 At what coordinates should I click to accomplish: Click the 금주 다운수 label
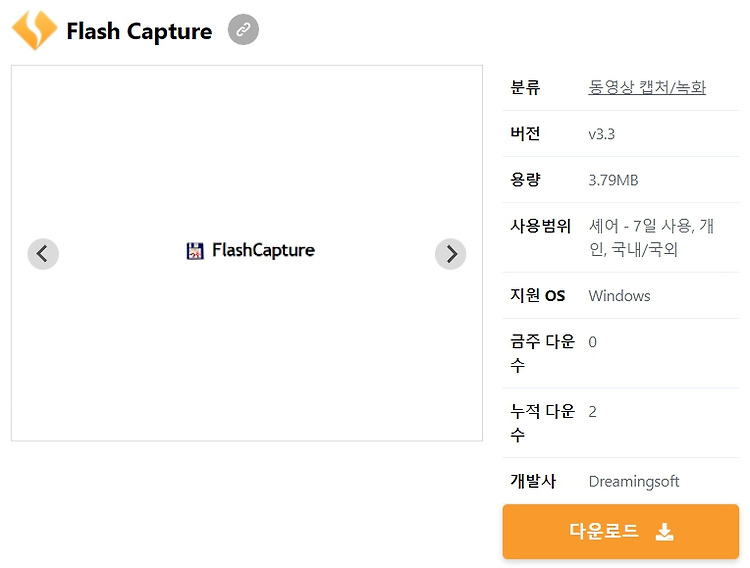[542, 353]
